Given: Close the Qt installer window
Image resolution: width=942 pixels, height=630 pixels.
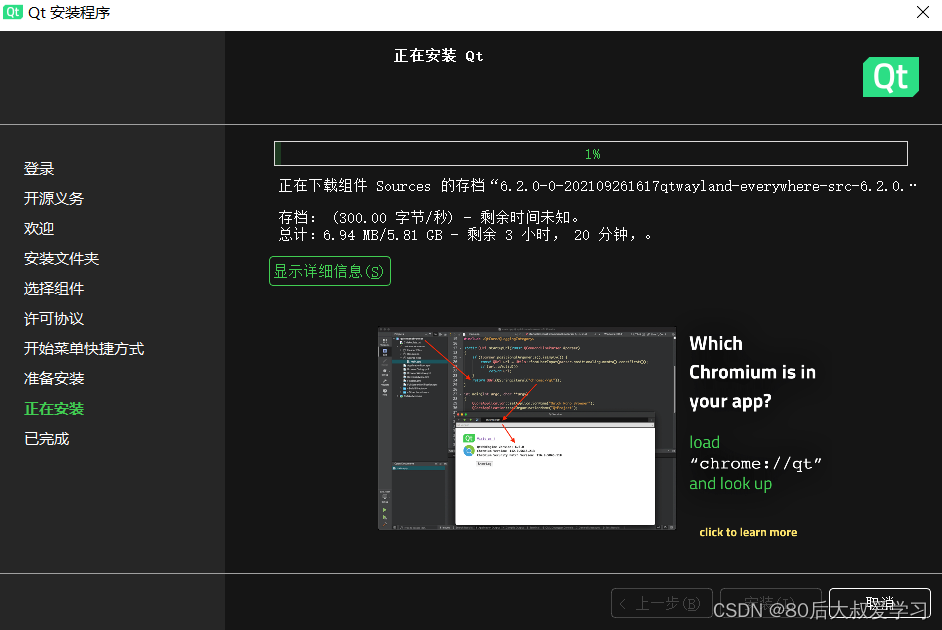Looking at the screenshot, I should point(924,13).
